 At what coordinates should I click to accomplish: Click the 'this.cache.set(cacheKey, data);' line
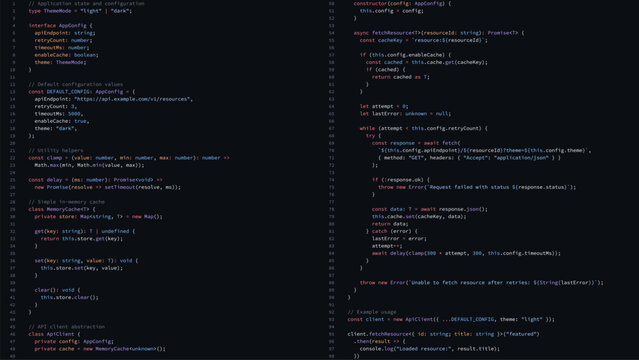pos(419,216)
